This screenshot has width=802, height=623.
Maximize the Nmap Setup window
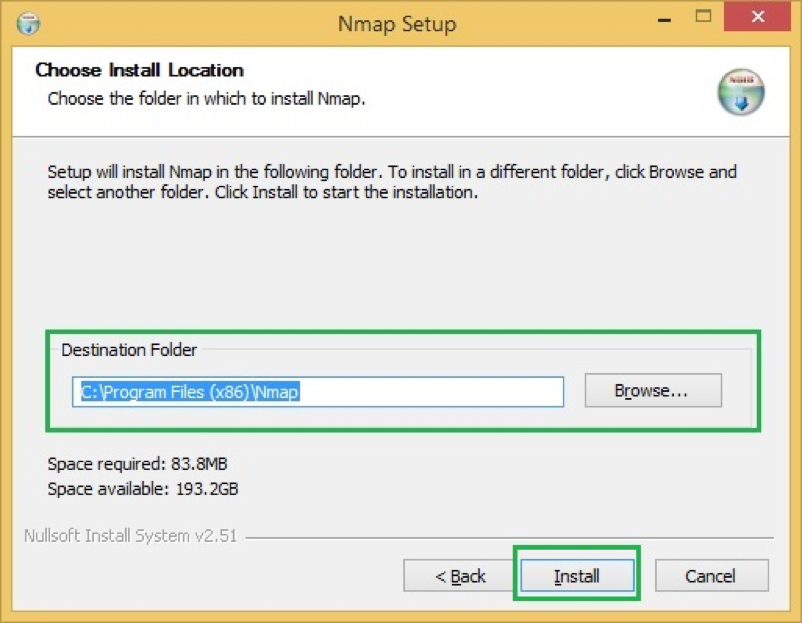point(702,17)
